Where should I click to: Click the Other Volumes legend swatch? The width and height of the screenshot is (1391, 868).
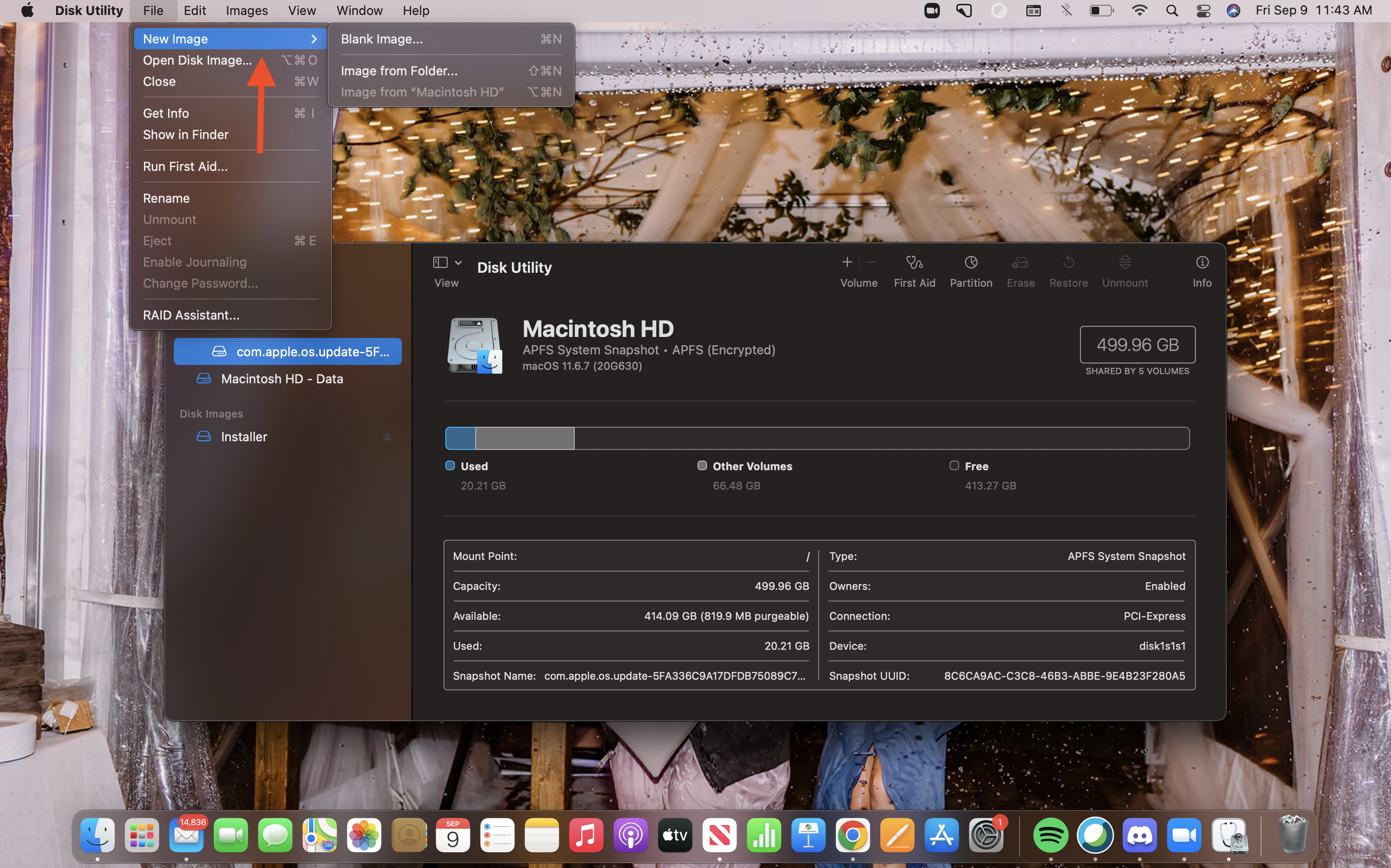pyautogui.click(x=702, y=465)
